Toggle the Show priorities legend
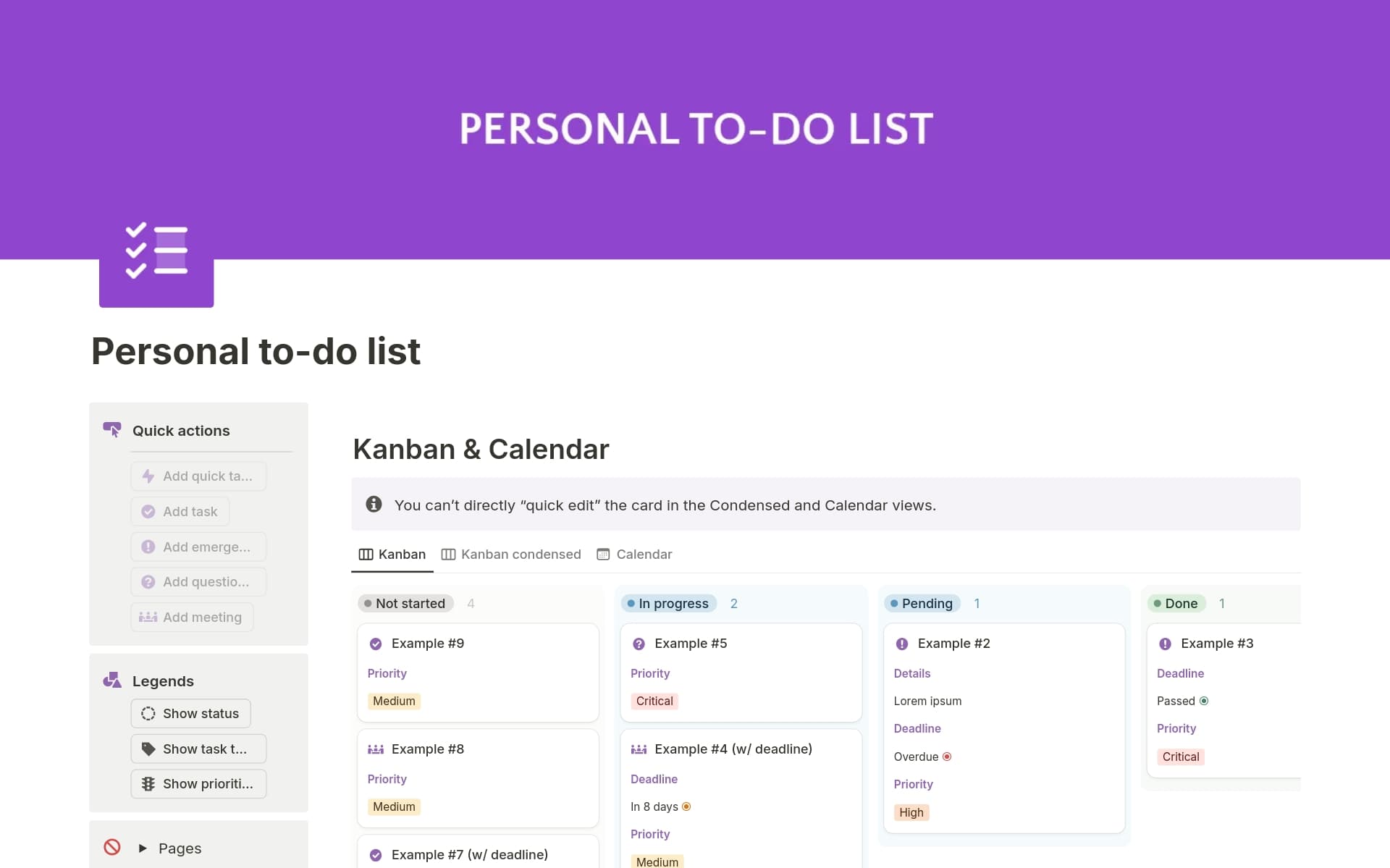Image resolution: width=1390 pixels, height=868 pixels. 198,783
